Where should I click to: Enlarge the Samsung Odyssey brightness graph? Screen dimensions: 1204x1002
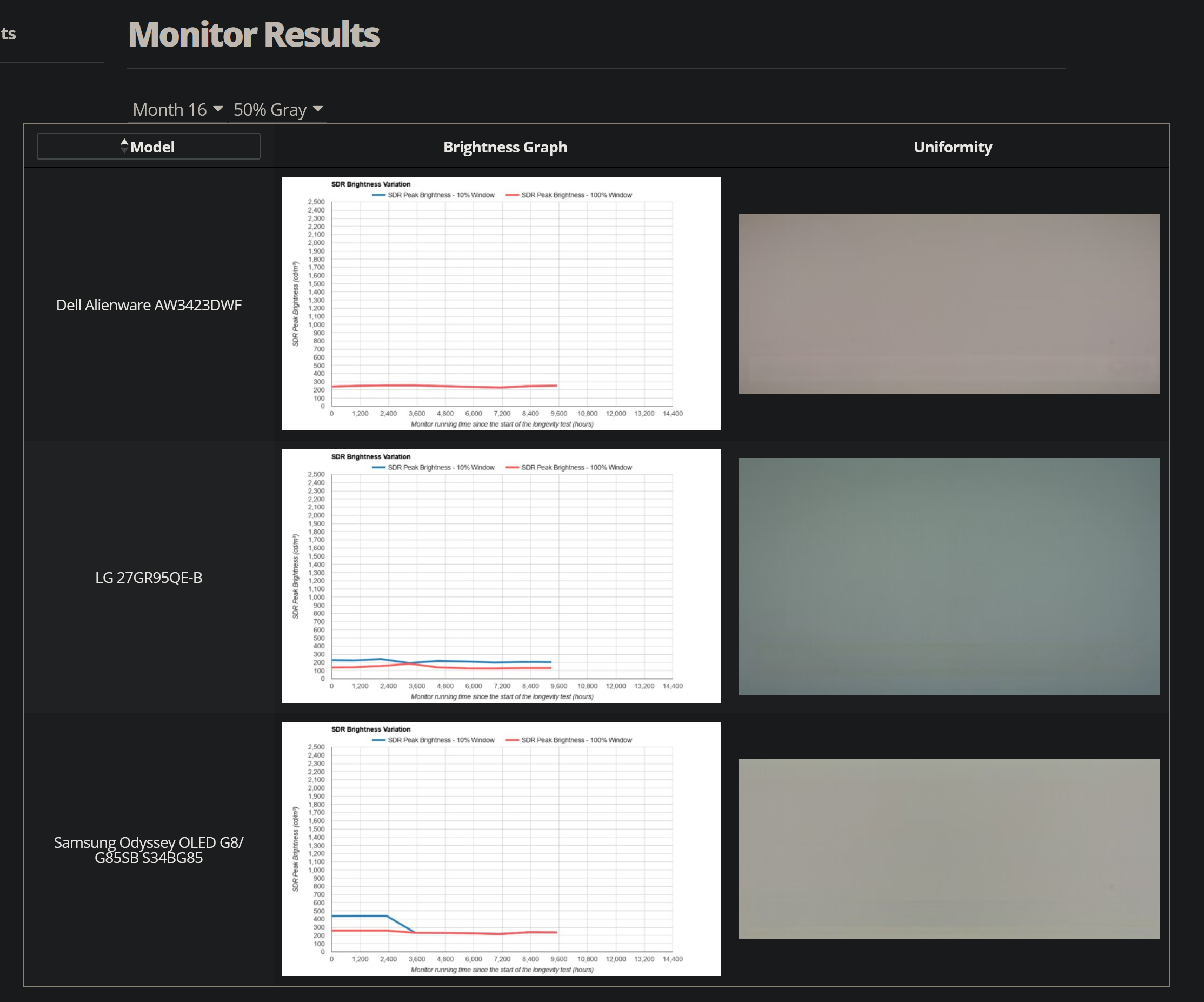501,848
